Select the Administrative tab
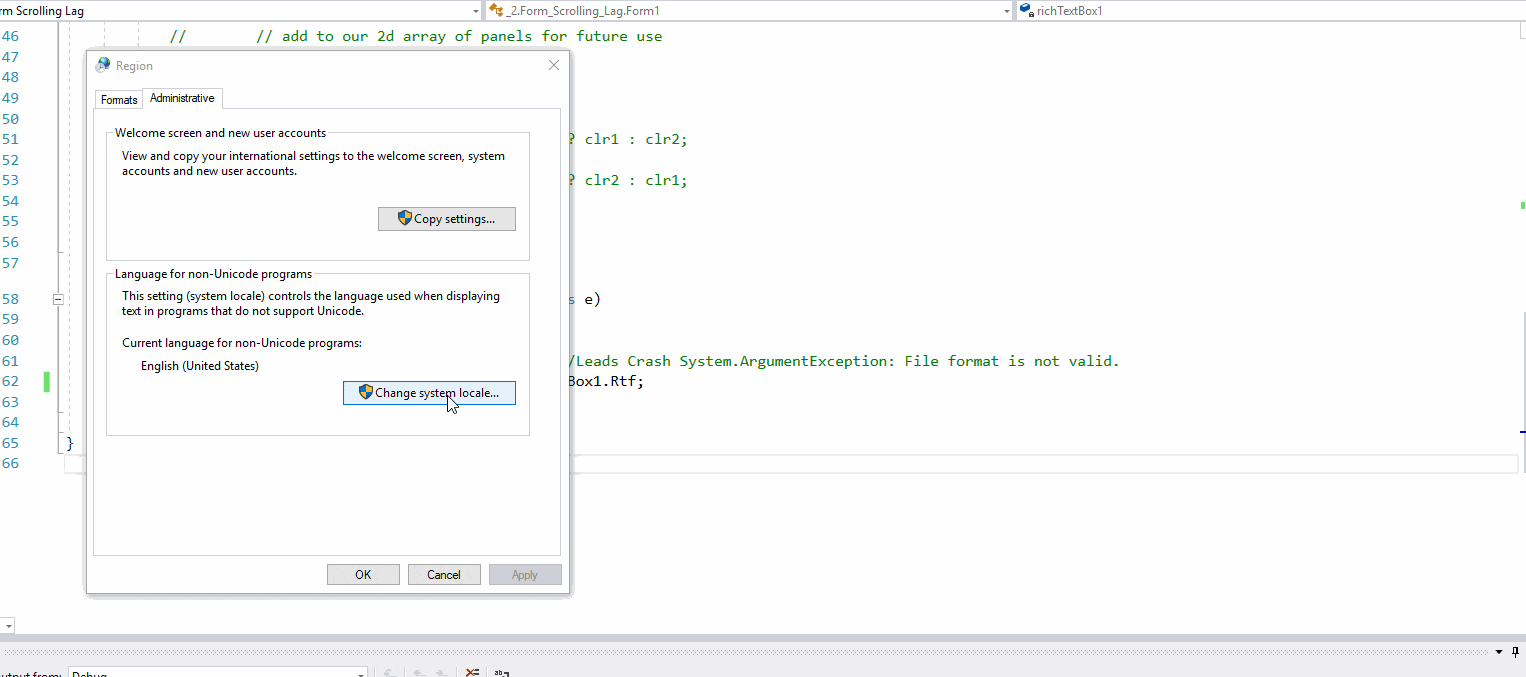Screen dimensions: 1526x677 (181, 98)
